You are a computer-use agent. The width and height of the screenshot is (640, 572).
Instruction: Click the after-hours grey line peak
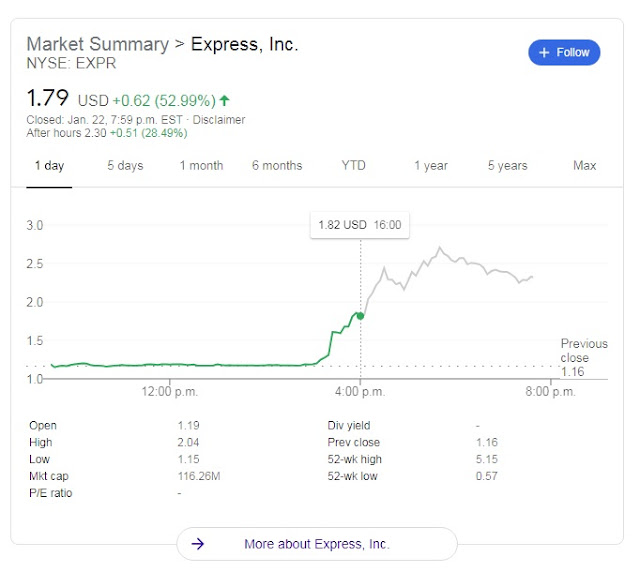(440, 249)
